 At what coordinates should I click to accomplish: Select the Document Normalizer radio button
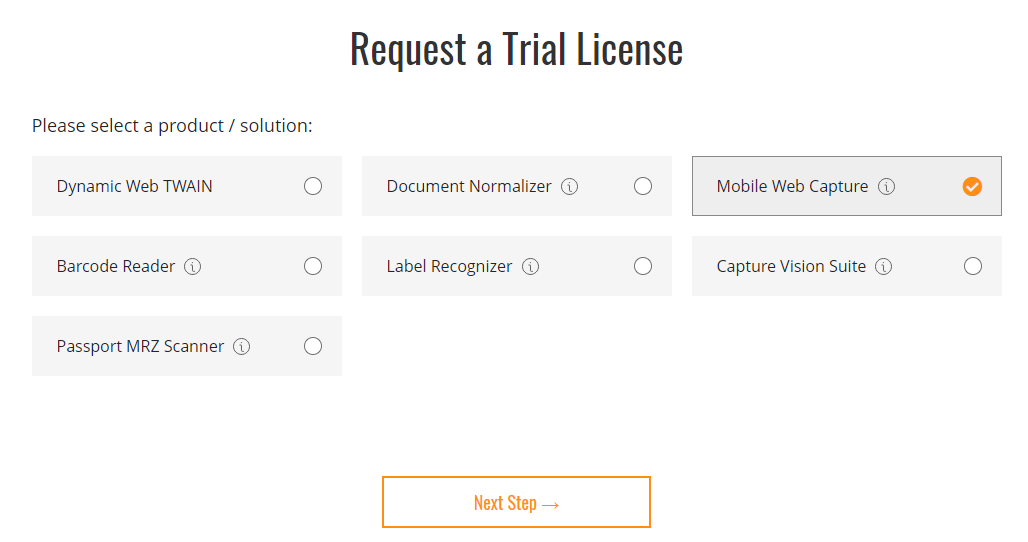point(643,186)
